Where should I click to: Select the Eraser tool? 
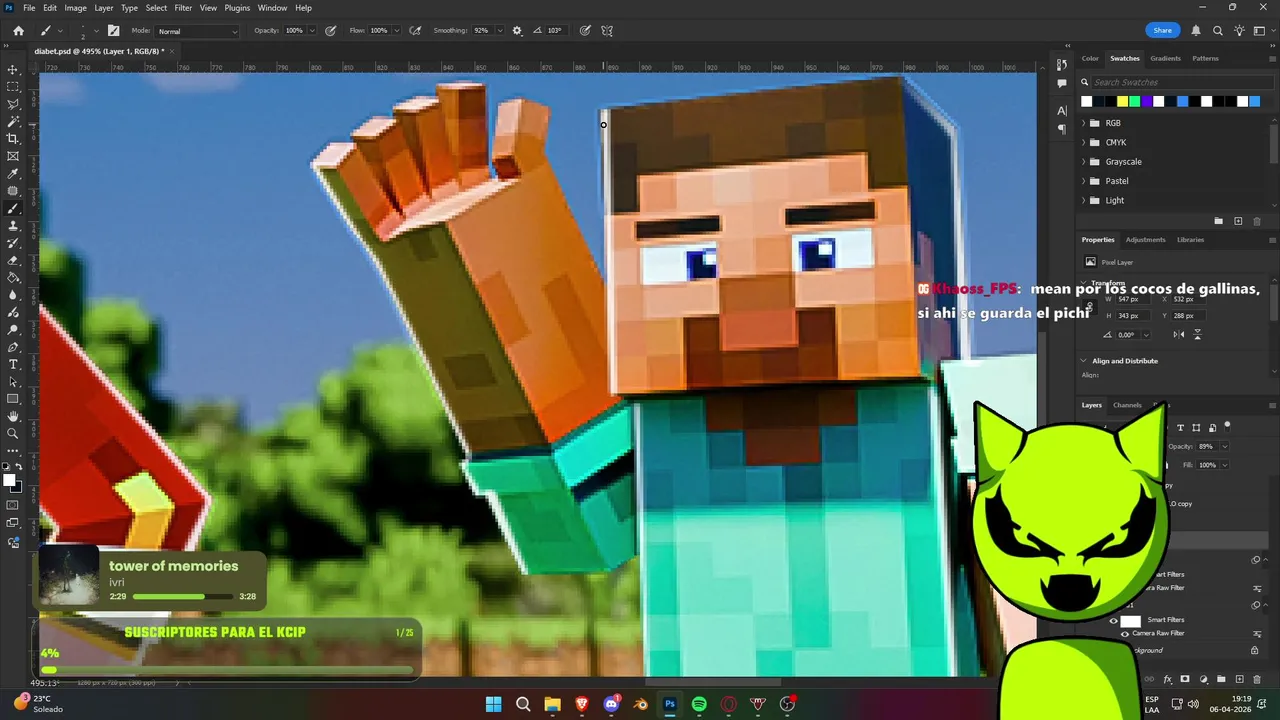pos(13,261)
